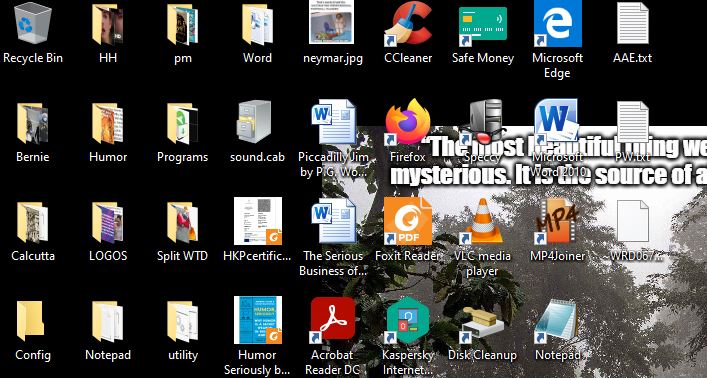Select the neymar.jpg image thumbnail
707x378 pixels.
[x=331, y=22]
